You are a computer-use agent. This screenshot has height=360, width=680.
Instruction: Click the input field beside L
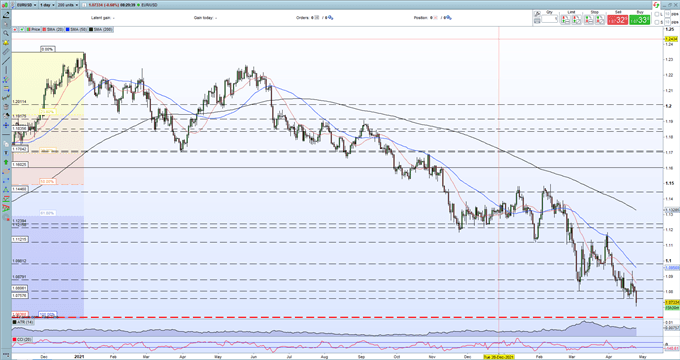(667, 14)
